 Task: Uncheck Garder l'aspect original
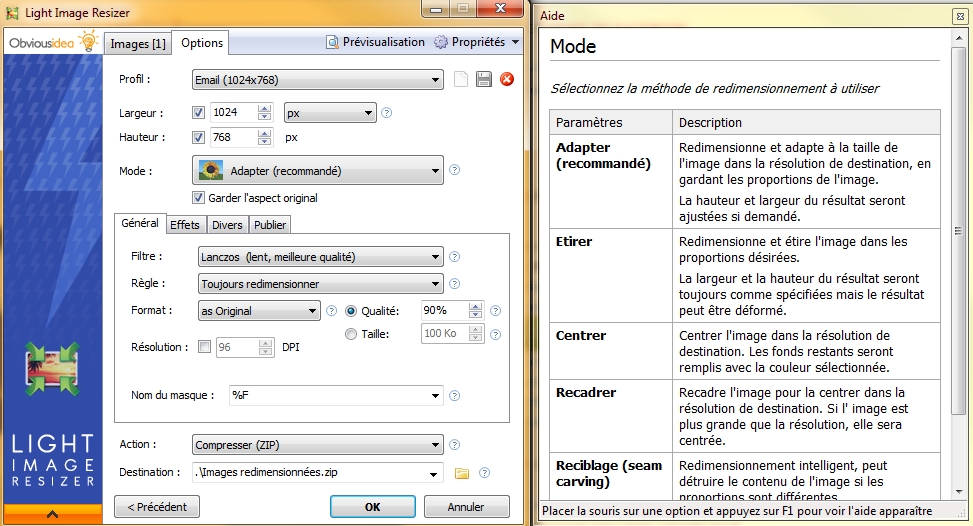tap(198, 198)
